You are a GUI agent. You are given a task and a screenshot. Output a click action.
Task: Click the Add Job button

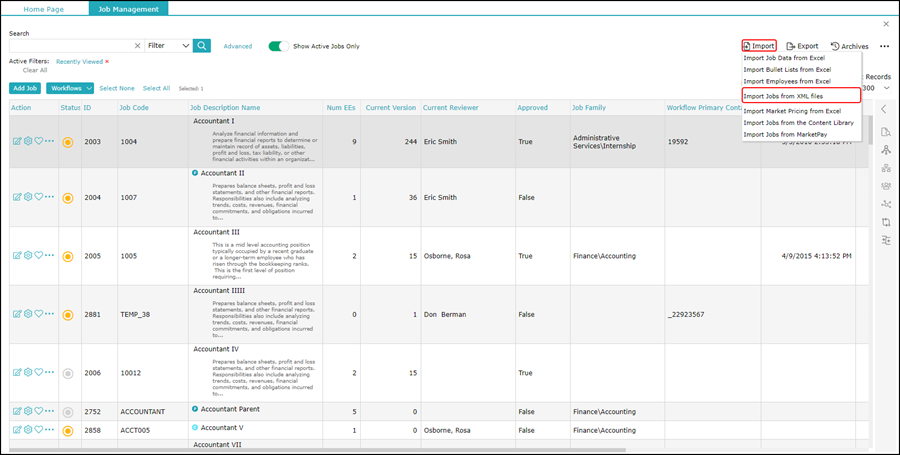click(25, 88)
